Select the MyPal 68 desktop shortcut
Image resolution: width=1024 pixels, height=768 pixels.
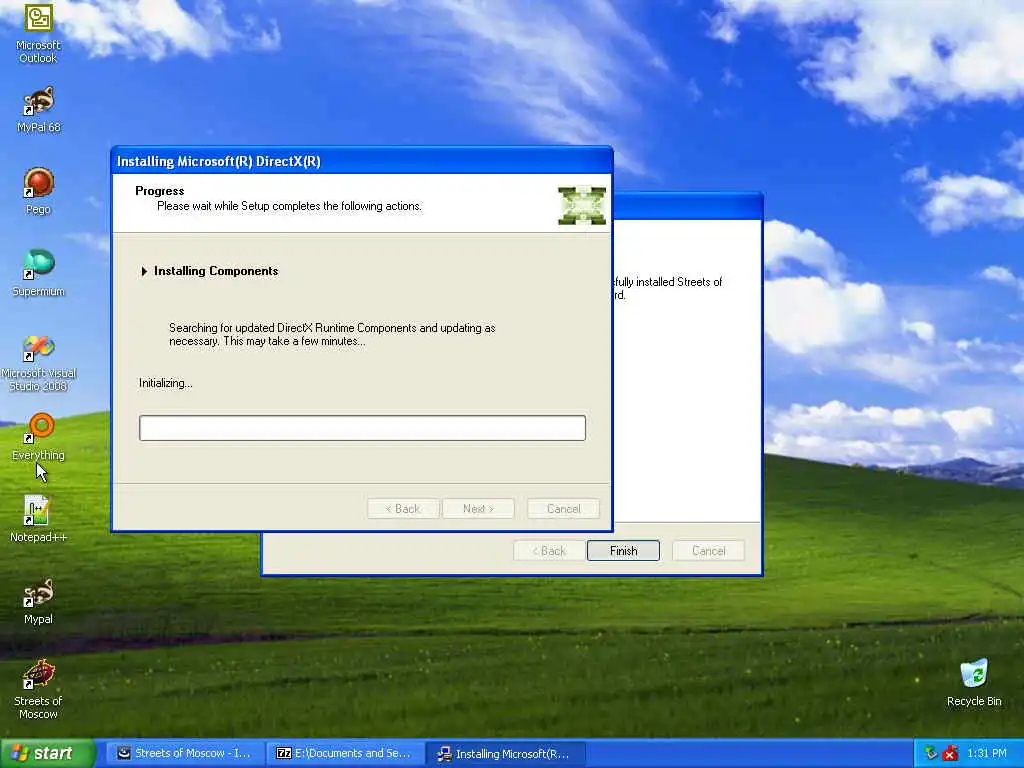point(38,110)
